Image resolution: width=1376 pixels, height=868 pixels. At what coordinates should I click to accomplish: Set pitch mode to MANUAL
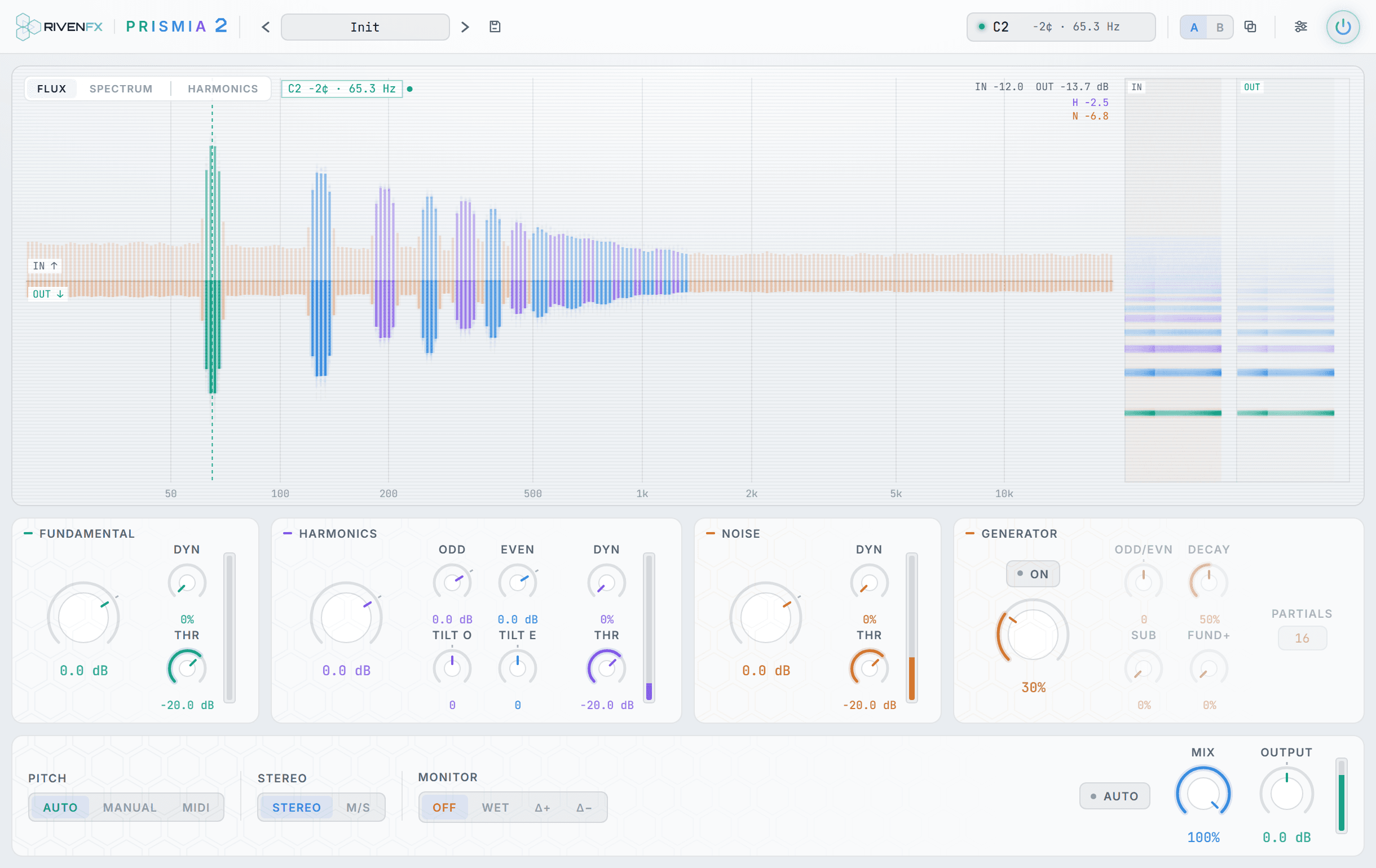click(130, 808)
